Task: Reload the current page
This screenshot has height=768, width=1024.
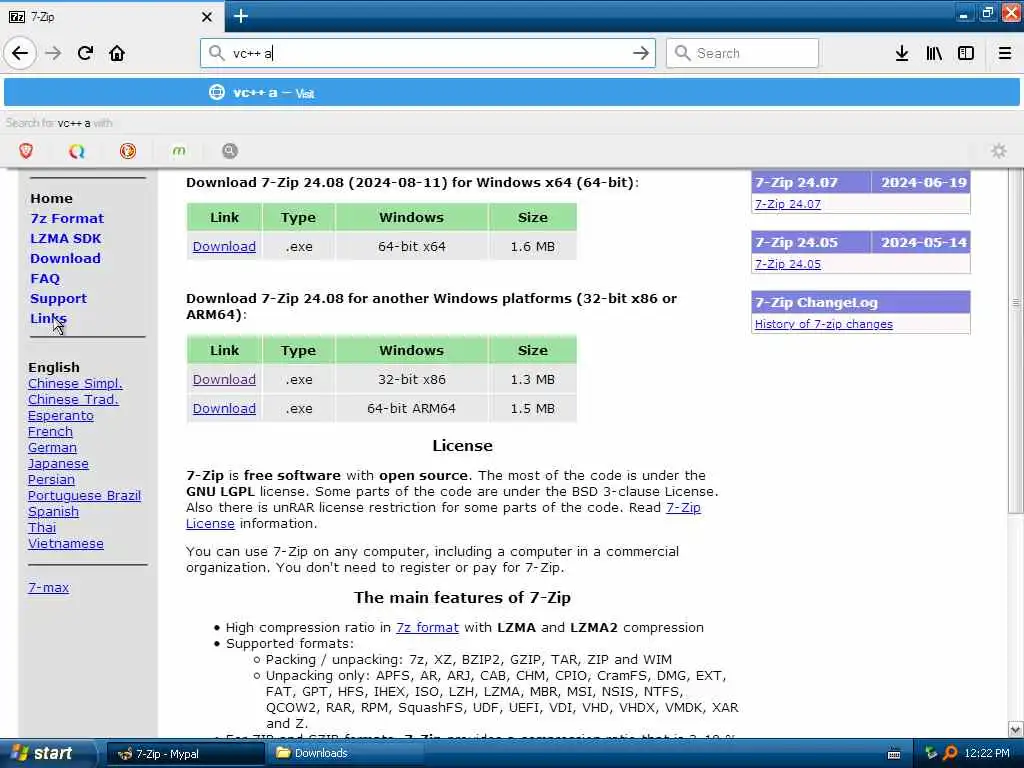Action: tap(85, 53)
